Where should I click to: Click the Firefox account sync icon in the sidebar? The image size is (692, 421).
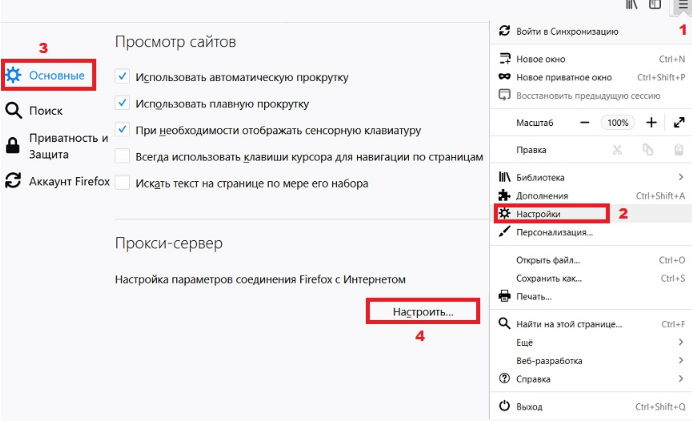click(x=13, y=181)
